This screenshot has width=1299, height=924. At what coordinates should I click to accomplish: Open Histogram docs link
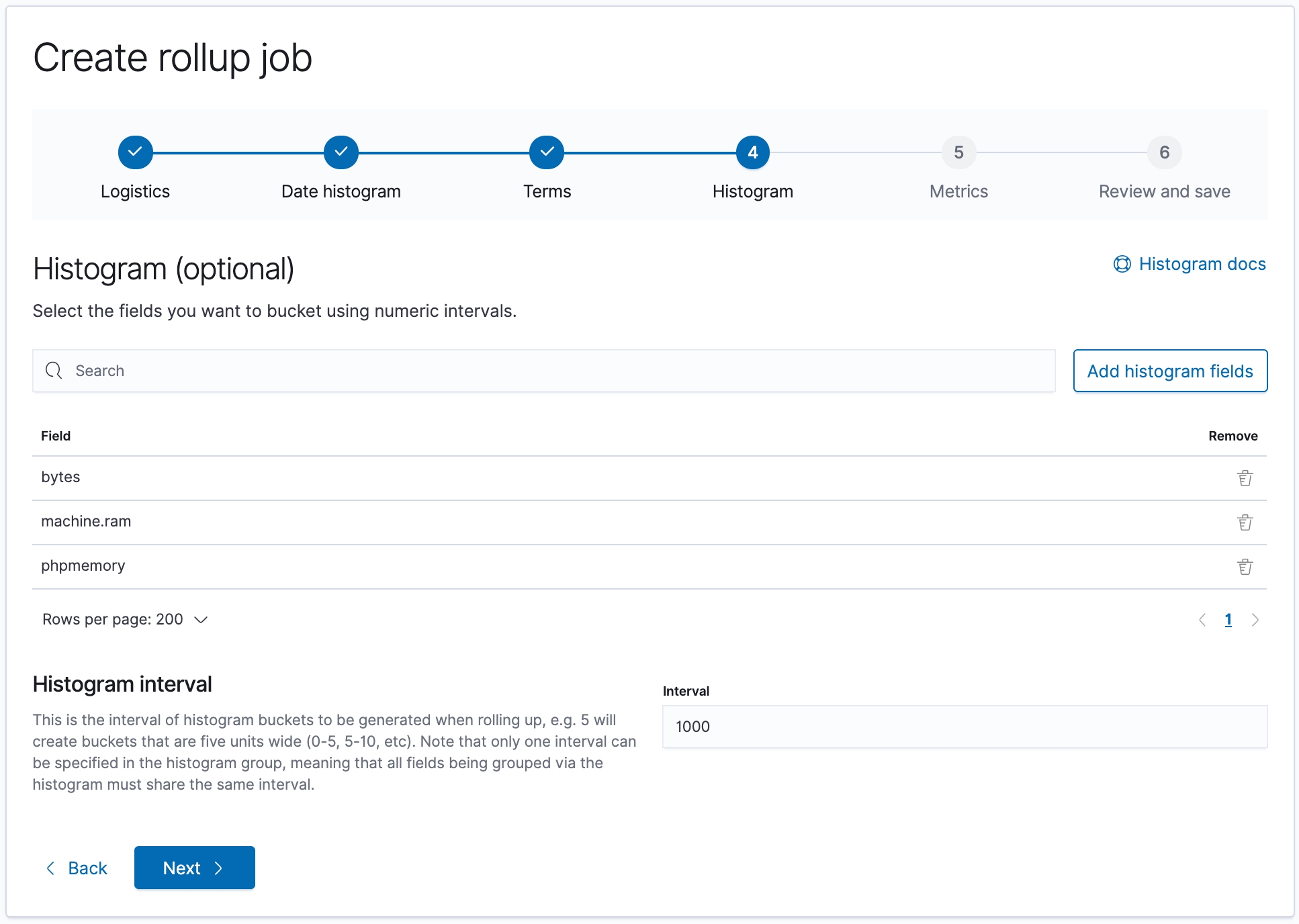point(1202,264)
